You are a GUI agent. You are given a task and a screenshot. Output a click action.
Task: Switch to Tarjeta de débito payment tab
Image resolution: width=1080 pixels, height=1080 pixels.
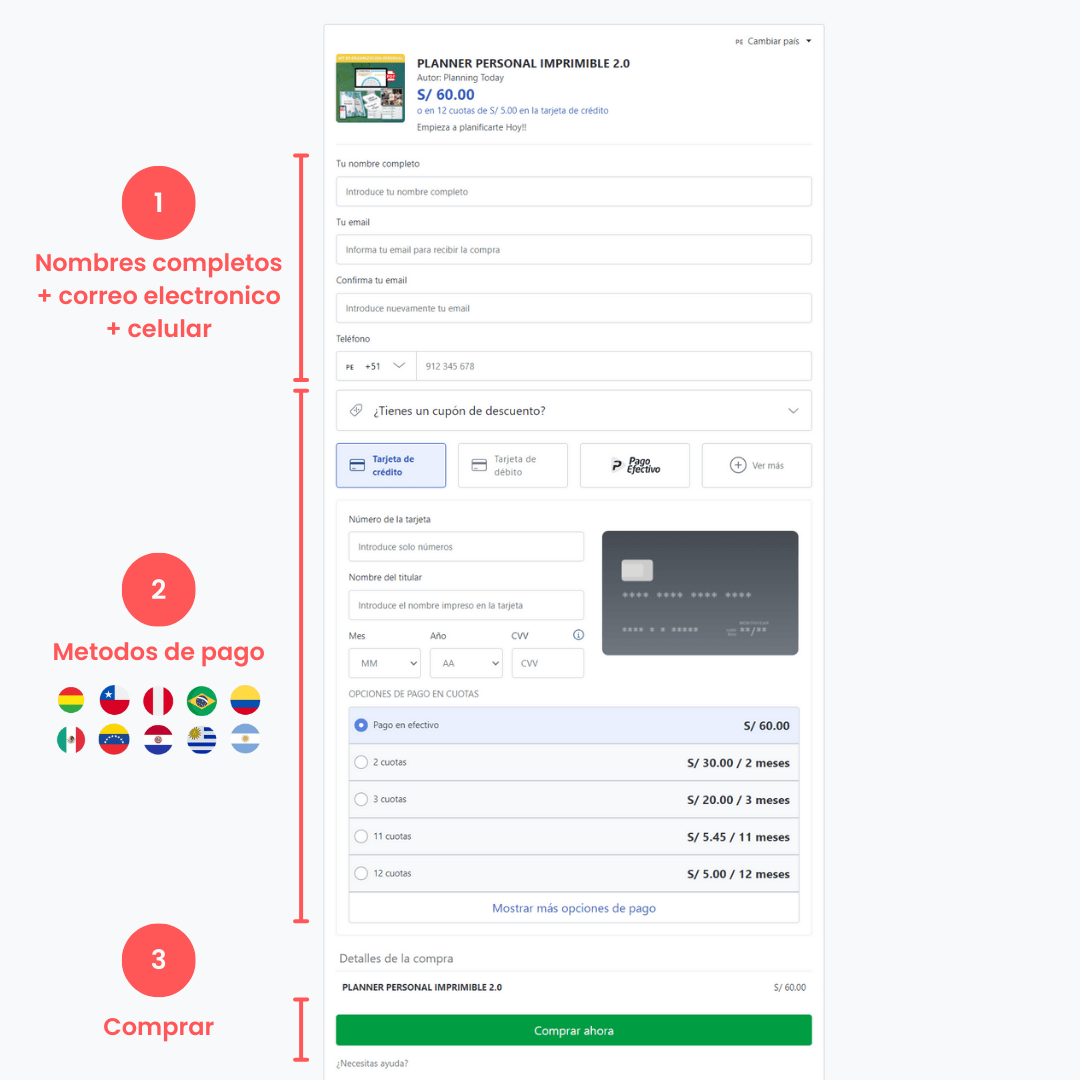click(x=513, y=466)
